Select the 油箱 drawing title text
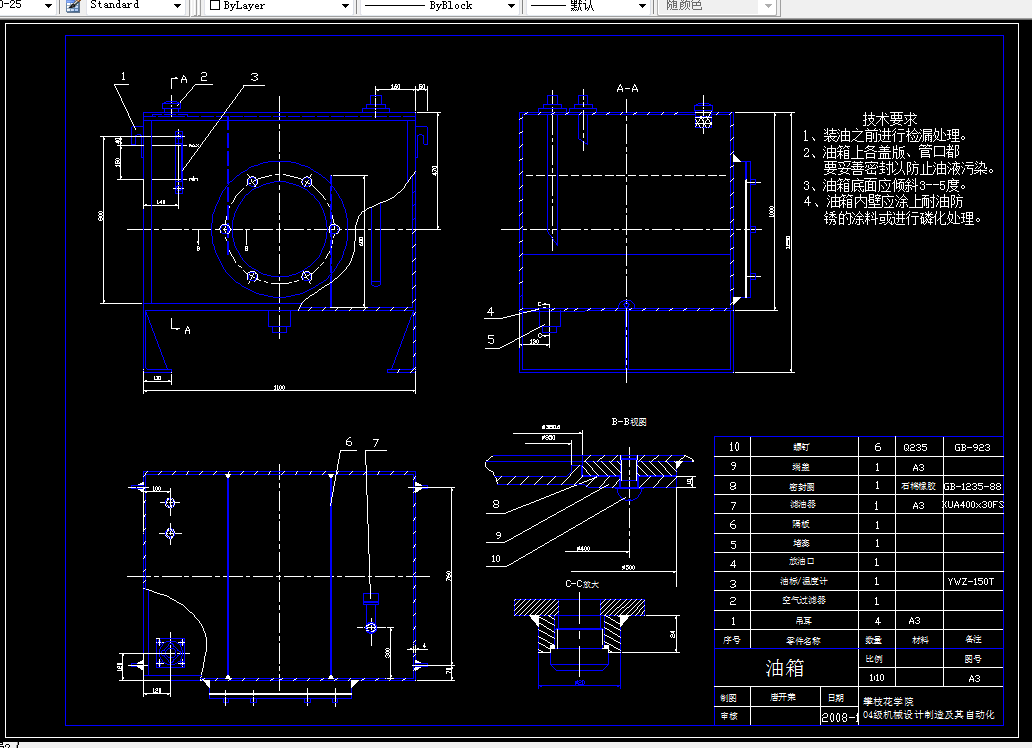 click(785, 668)
